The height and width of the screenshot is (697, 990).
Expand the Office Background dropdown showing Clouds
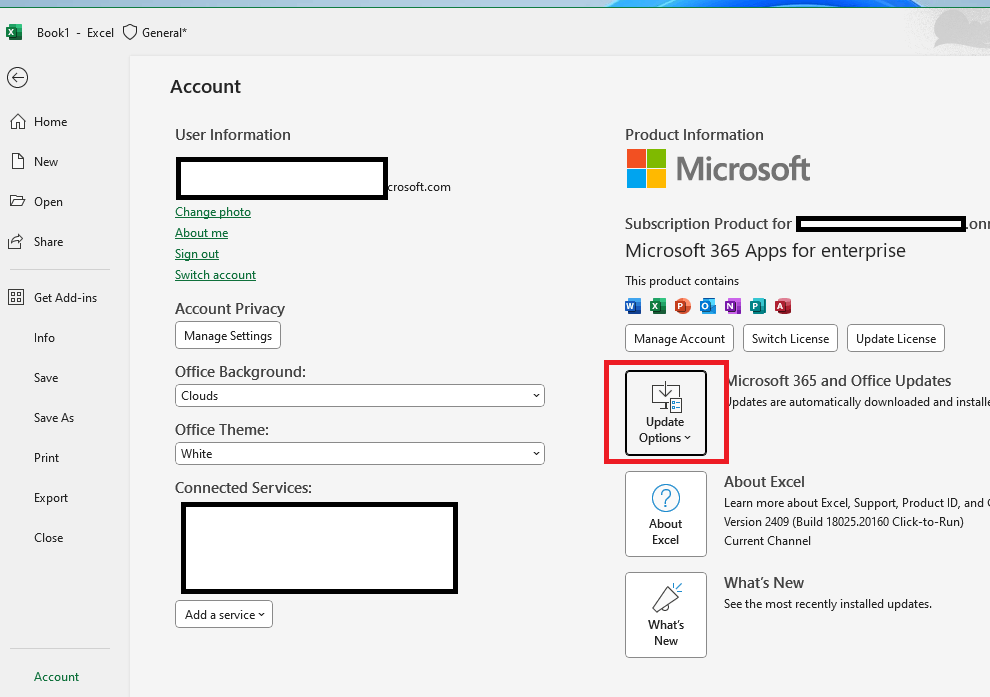(360, 396)
